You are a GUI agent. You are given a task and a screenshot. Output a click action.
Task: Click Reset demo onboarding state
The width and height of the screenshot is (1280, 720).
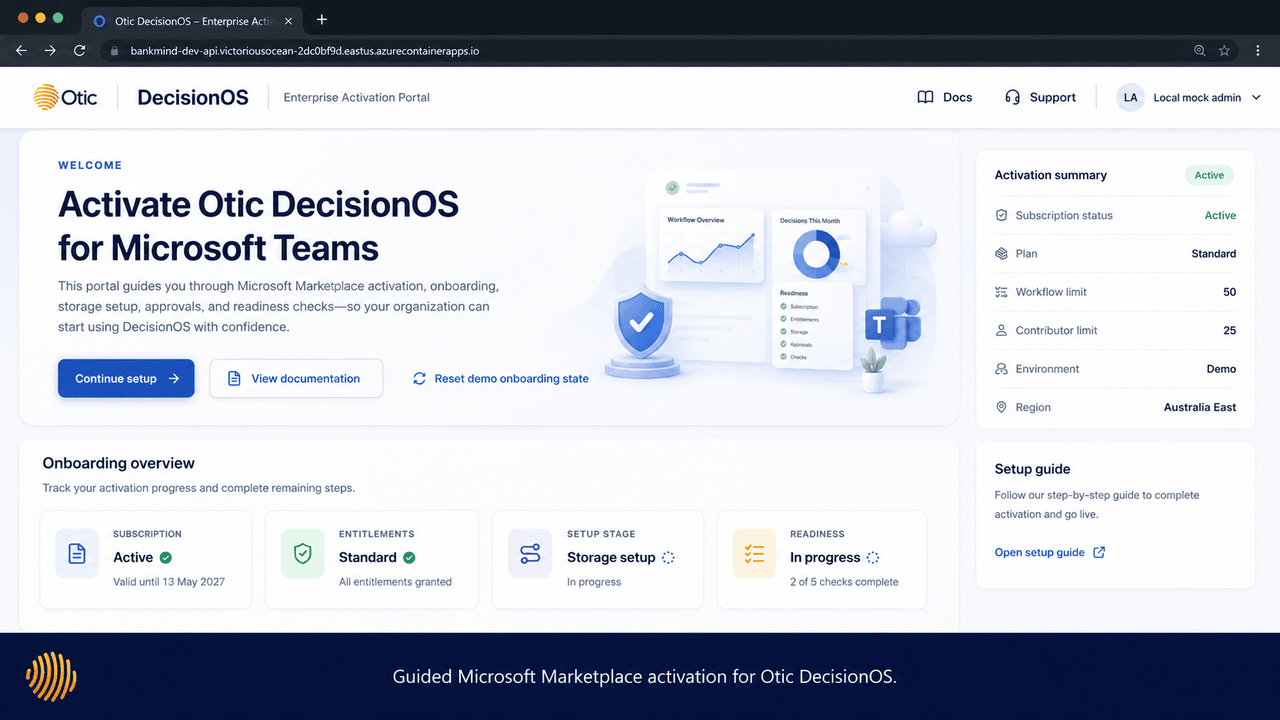coord(500,379)
